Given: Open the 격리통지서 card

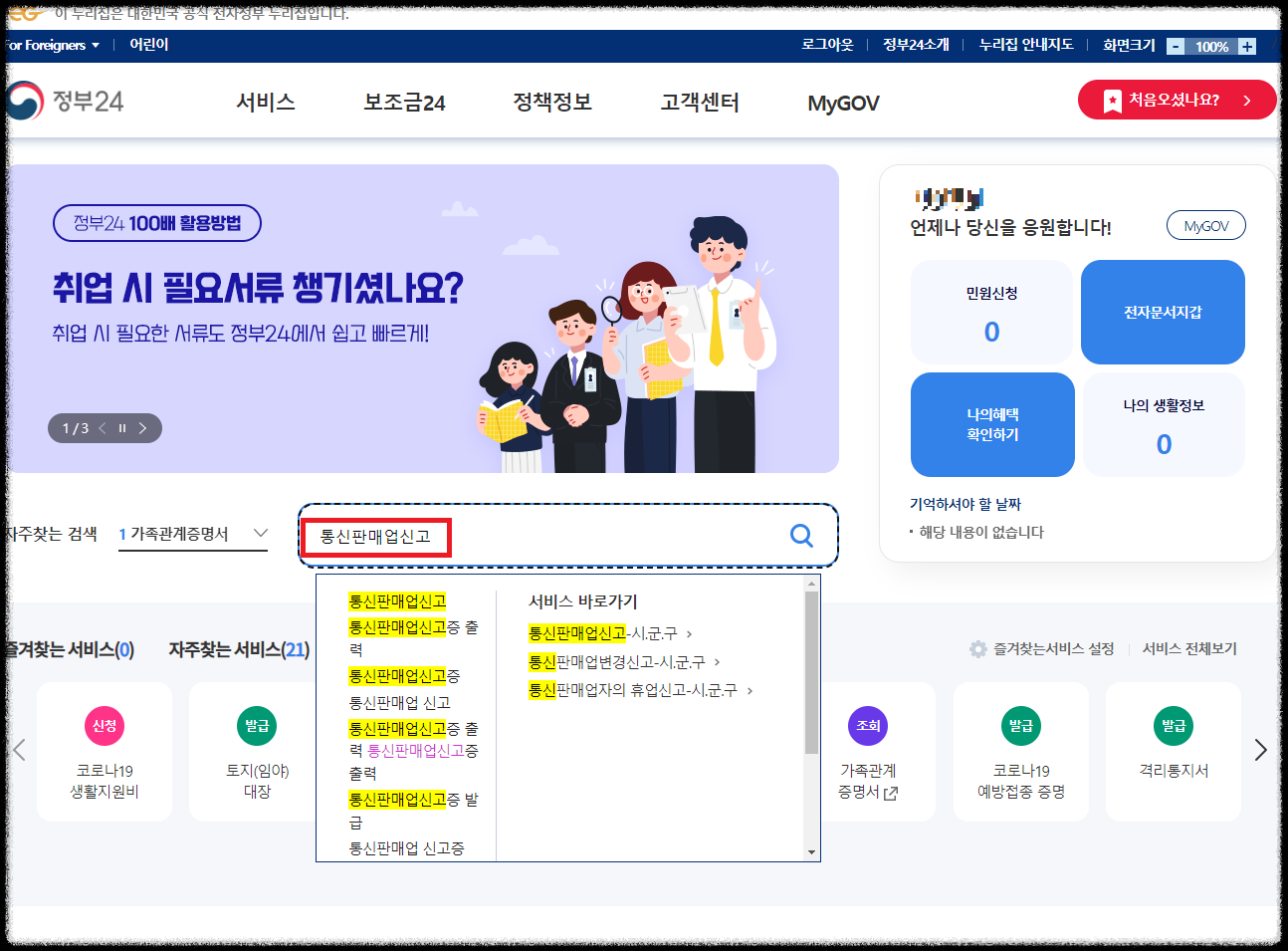Looking at the screenshot, I should tap(1174, 752).
